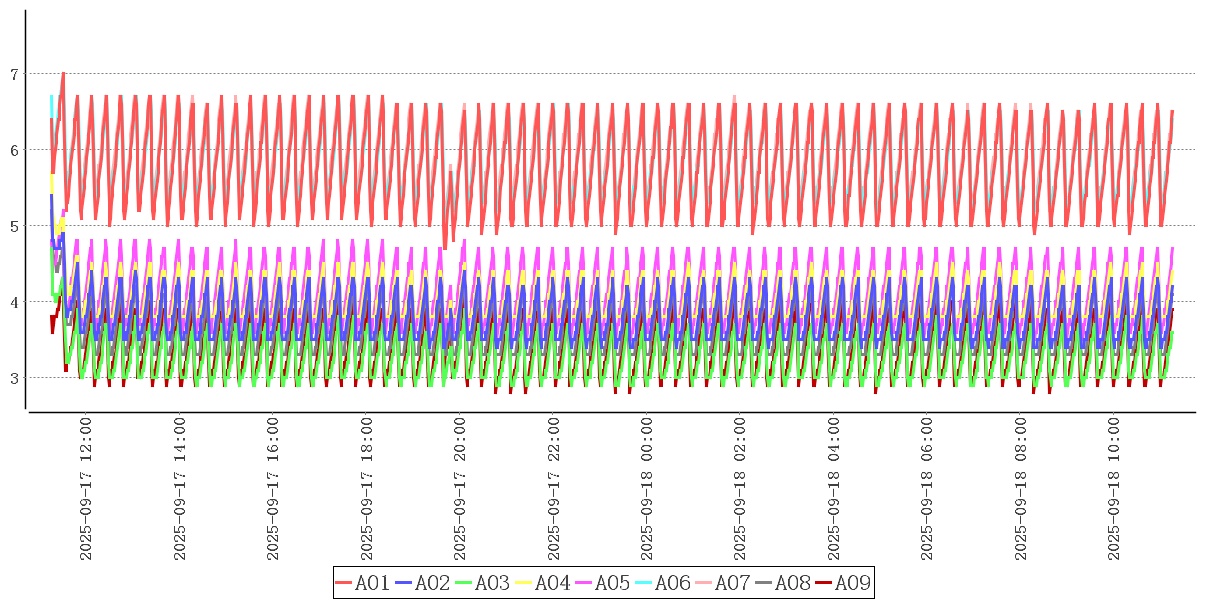Click the 2025-09-18 04:00 time label
Image resolution: width=1207 pixels, height=600 pixels.
833,490
